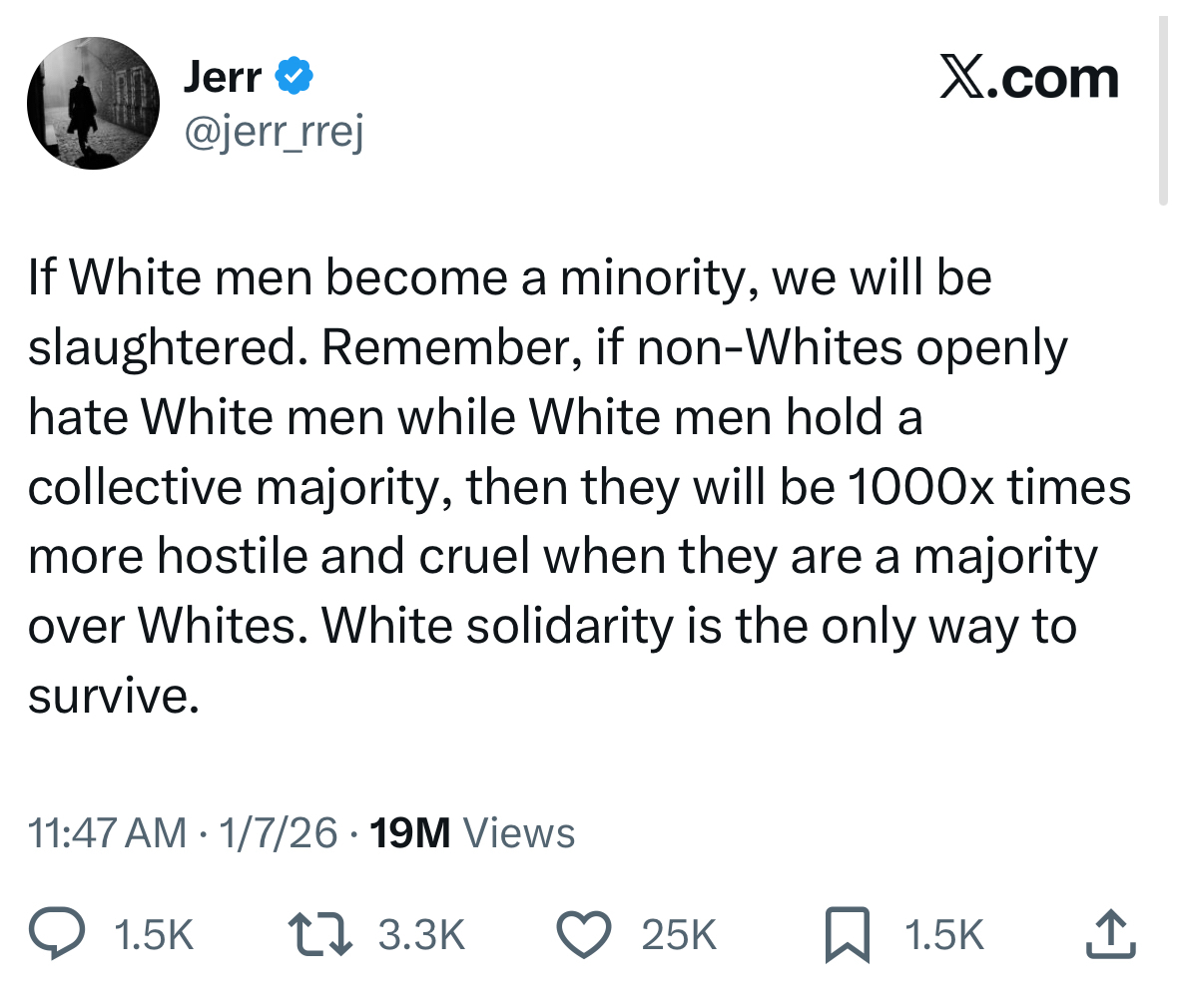Click the 1.5K count beside the bookmark

click(943, 935)
